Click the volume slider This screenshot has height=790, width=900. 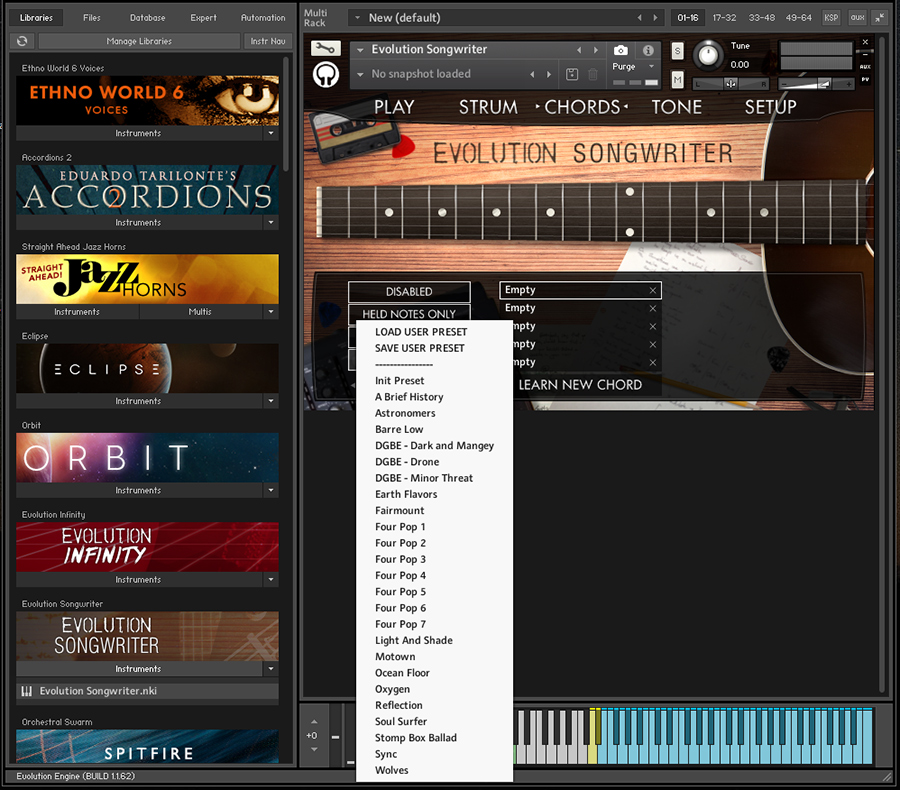coord(816,84)
